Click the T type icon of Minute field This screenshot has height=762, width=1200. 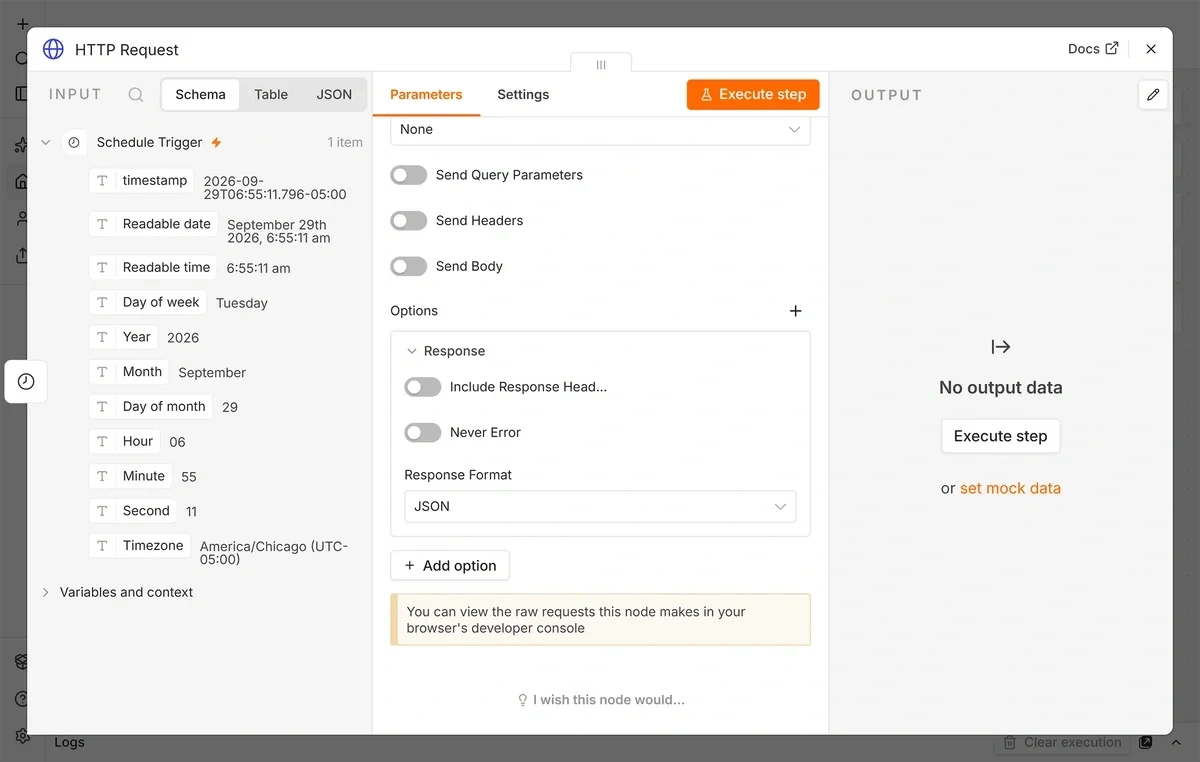pos(102,476)
